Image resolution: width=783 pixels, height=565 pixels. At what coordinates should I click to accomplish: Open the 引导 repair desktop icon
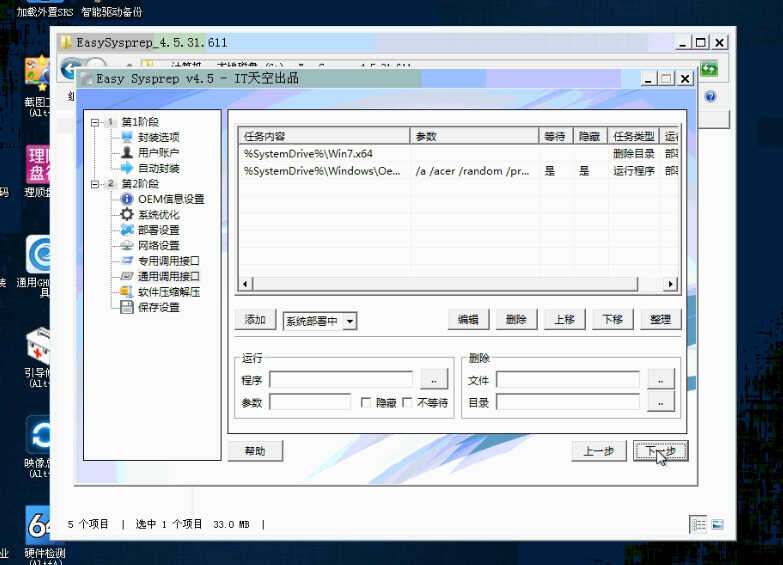tap(38, 346)
